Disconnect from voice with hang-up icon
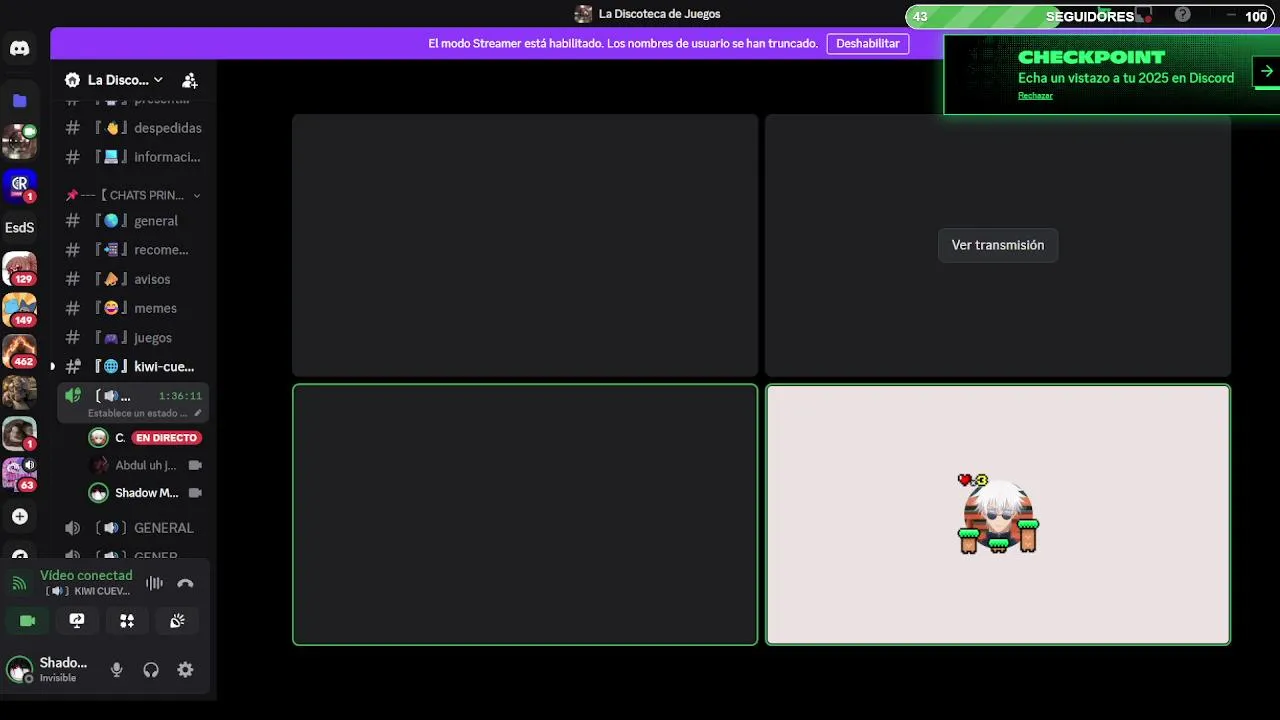This screenshot has width=1280, height=720. coord(185,583)
